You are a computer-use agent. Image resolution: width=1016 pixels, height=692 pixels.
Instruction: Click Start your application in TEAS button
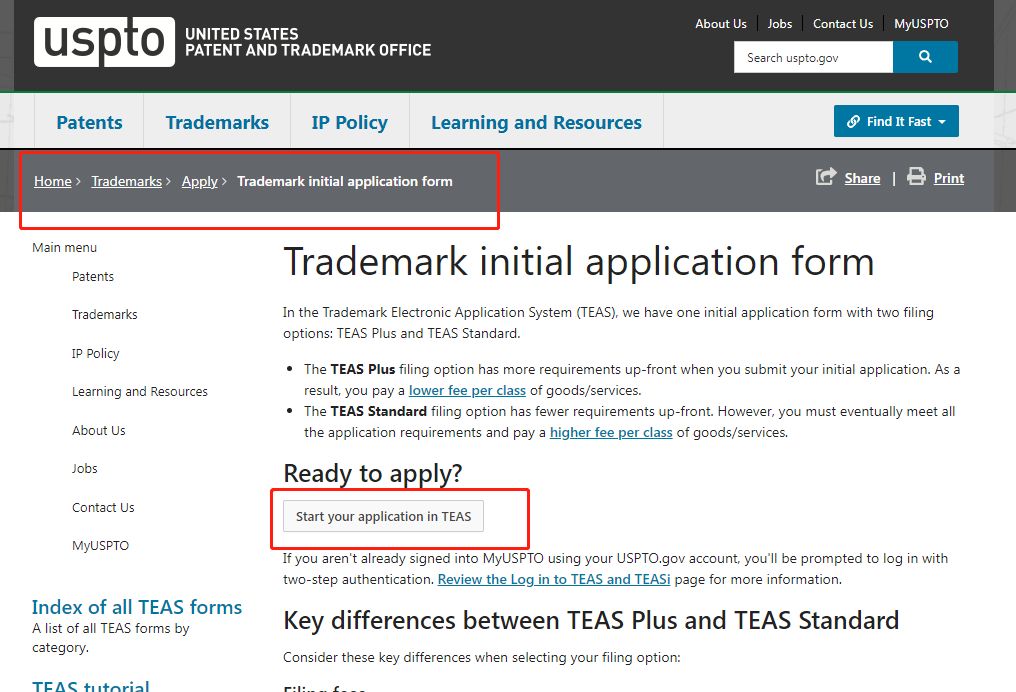(384, 516)
